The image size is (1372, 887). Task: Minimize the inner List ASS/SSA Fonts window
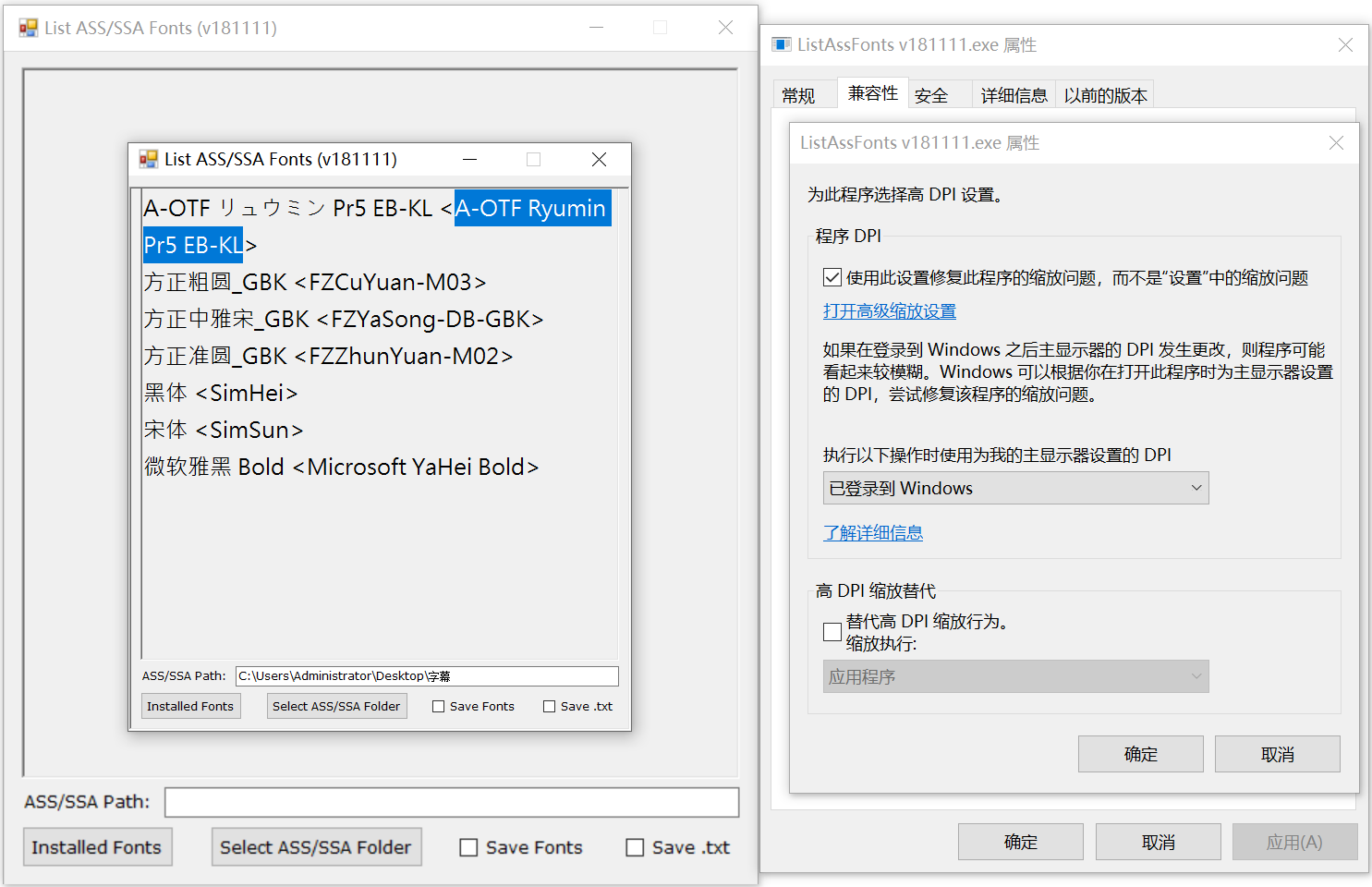[469, 160]
